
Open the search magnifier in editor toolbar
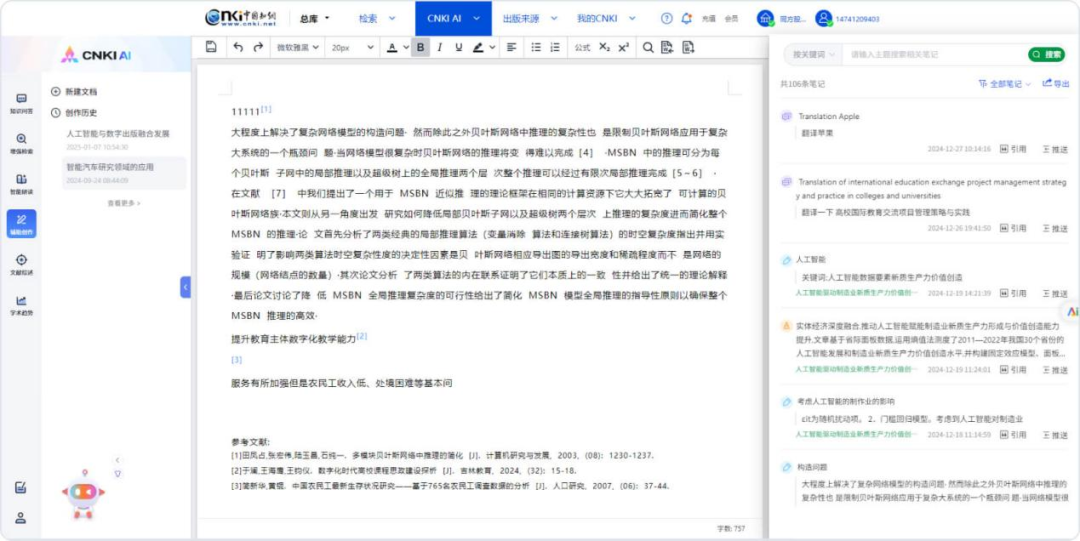[648, 47]
